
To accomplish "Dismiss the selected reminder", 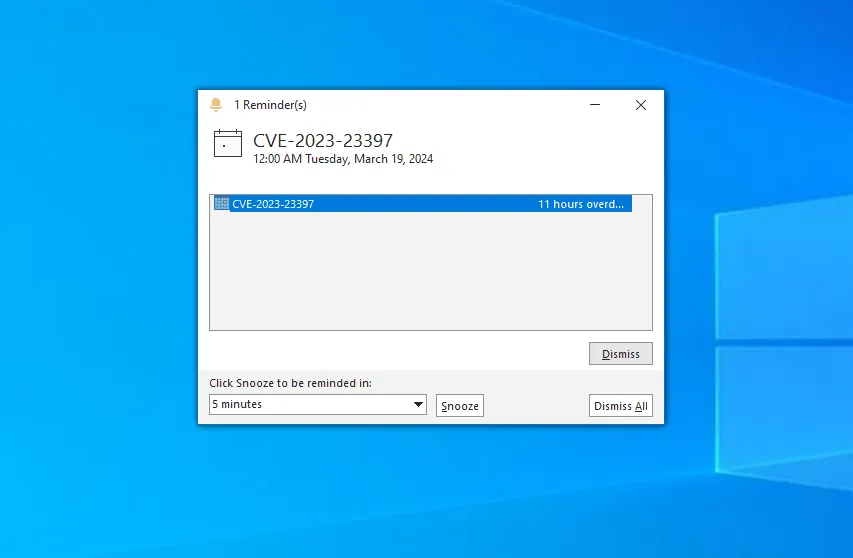I will (x=621, y=354).
